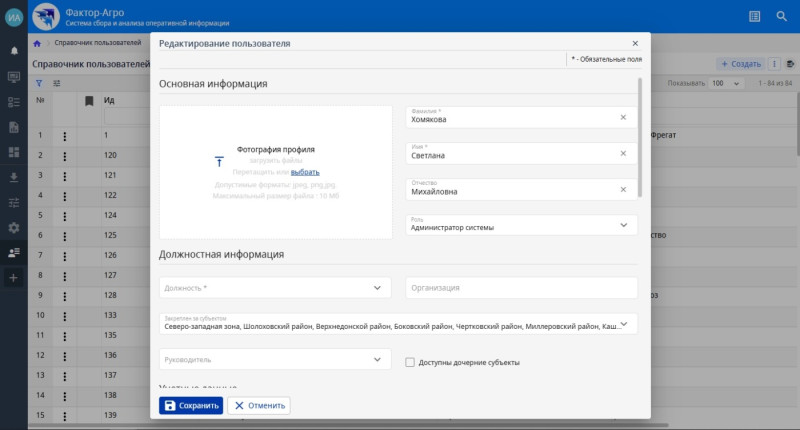
Task: Clear the Имя field value Светлана
Action: coord(622,153)
